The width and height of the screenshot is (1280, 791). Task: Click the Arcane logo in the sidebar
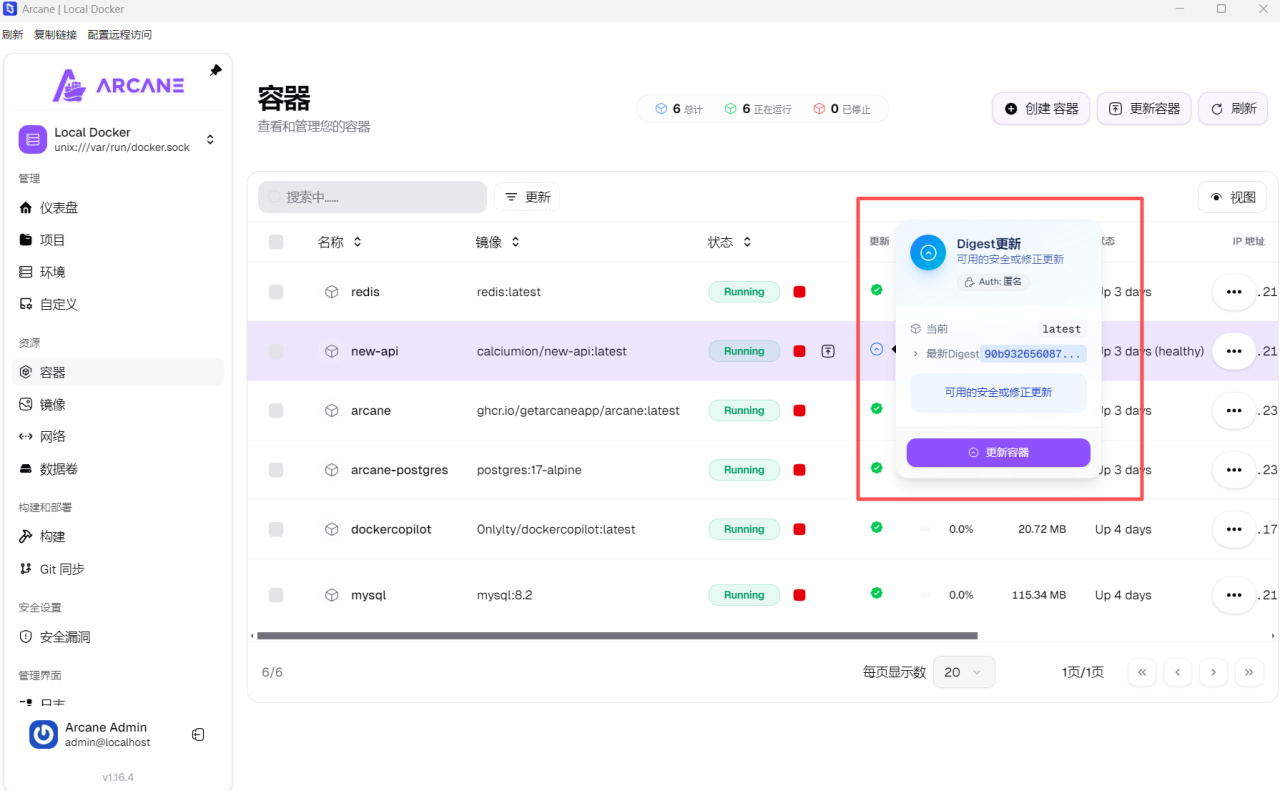(x=118, y=85)
